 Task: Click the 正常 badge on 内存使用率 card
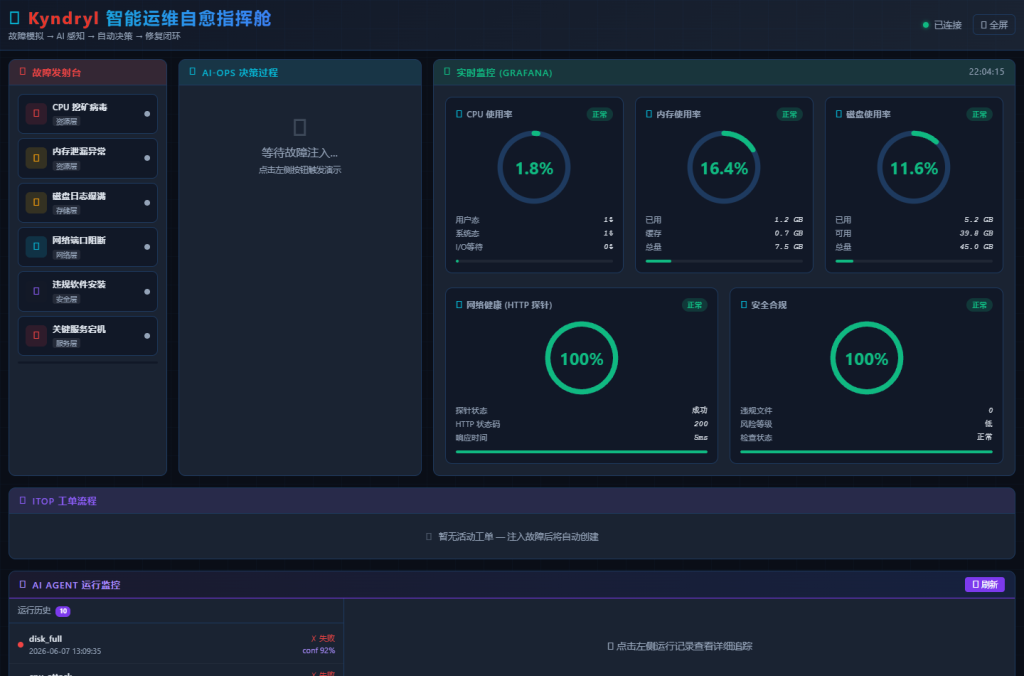[x=790, y=114]
